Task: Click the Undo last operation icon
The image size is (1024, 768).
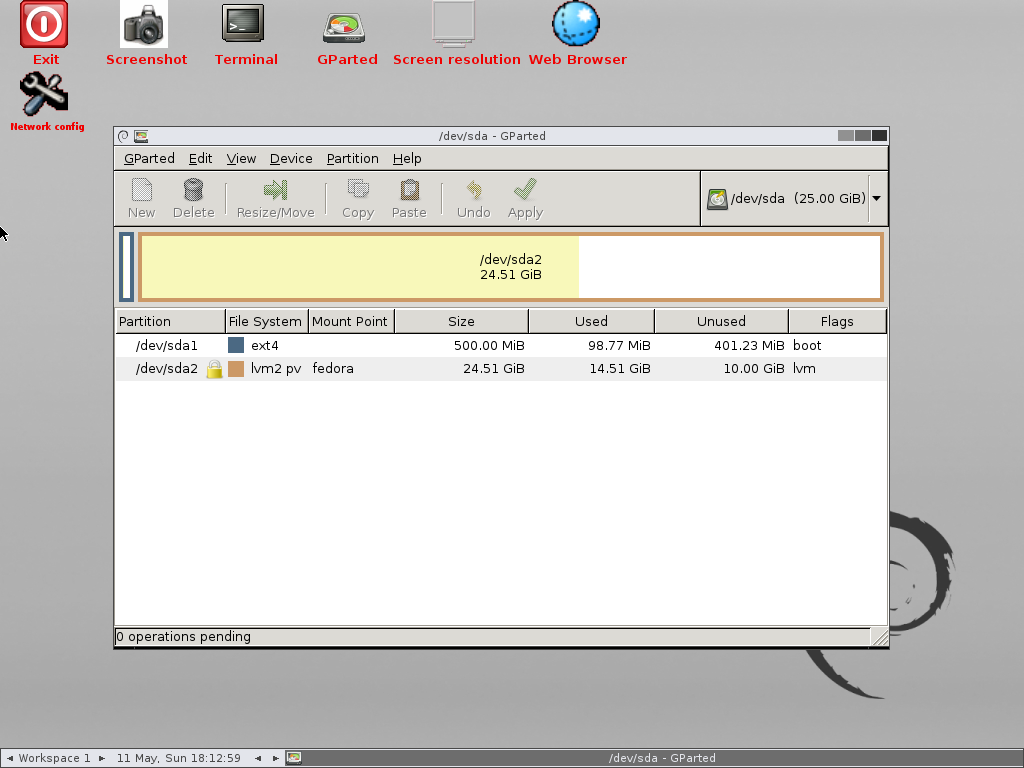Action: [x=473, y=190]
